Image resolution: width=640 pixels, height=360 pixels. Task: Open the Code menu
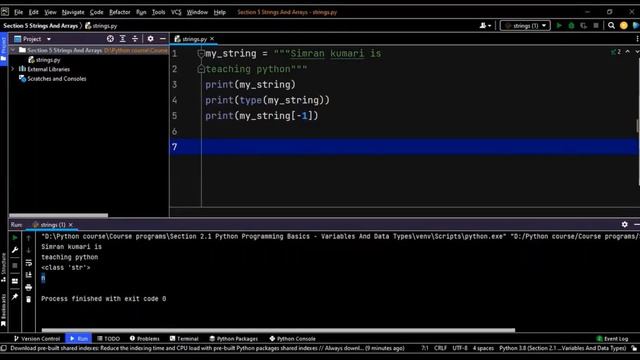[x=96, y=12]
